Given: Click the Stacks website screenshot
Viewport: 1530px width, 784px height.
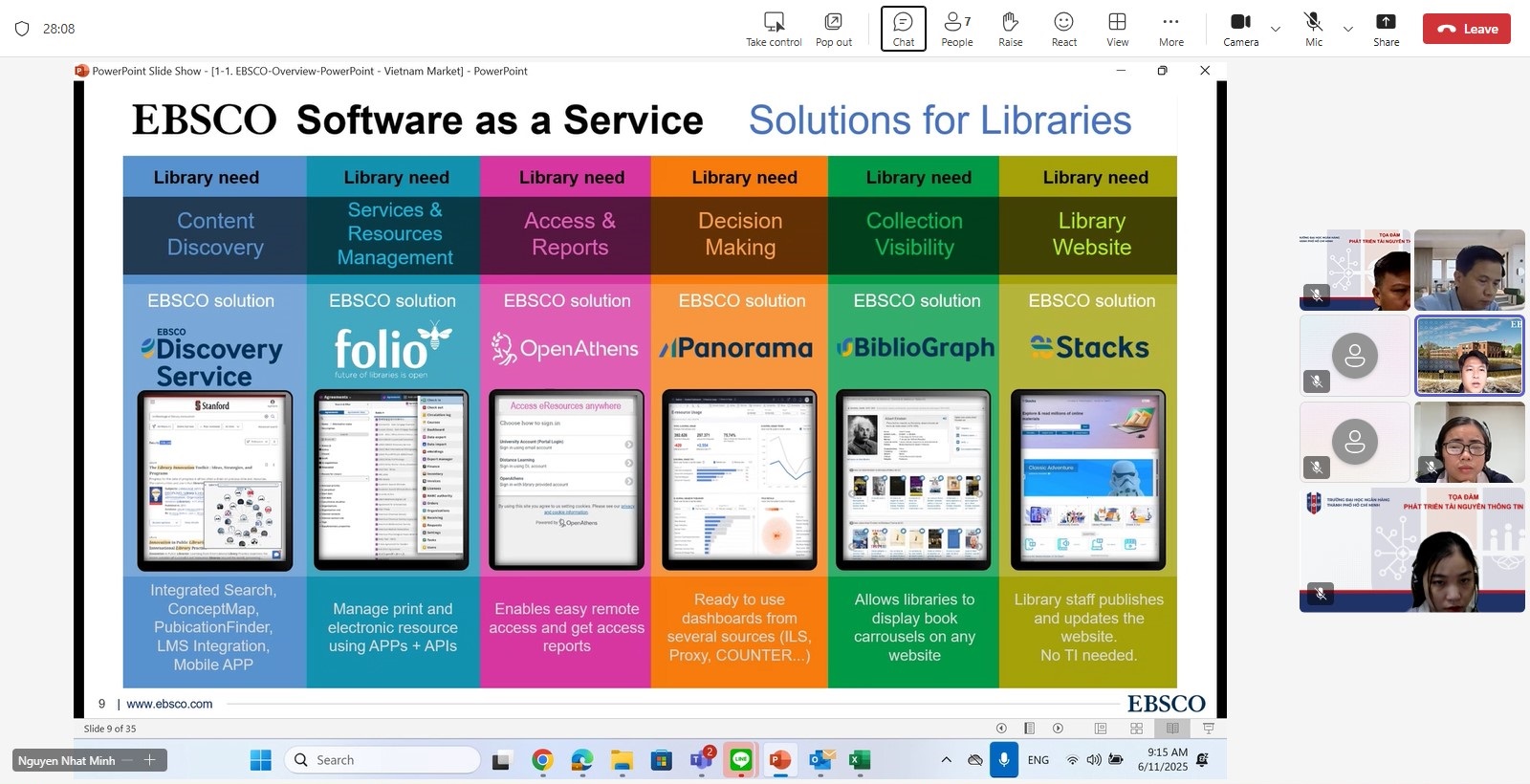Looking at the screenshot, I should point(1088,480).
